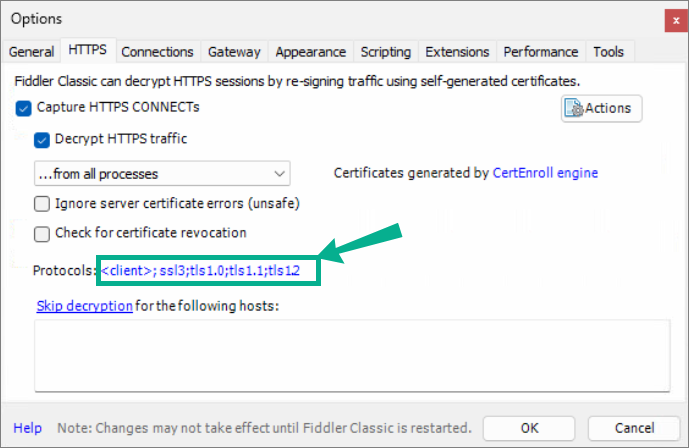This screenshot has height=448, width=689.
Task: Toggle Decrypt HTTPS traffic checkbox
Action: click(42, 140)
